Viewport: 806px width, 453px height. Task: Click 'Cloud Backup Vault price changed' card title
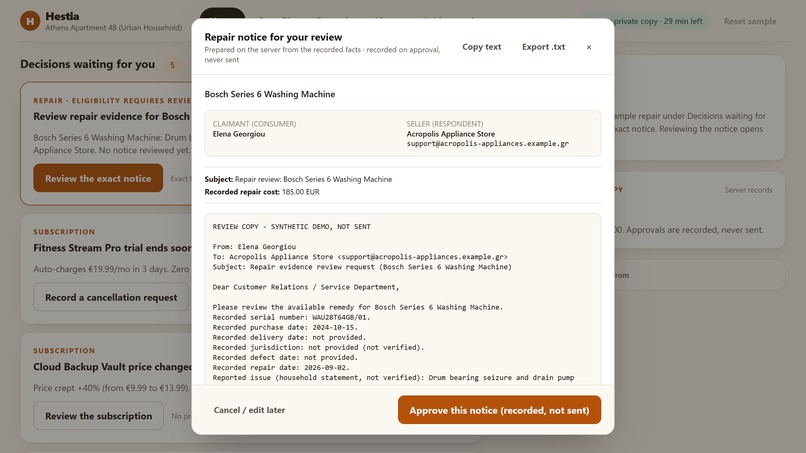click(x=113, y=367)
